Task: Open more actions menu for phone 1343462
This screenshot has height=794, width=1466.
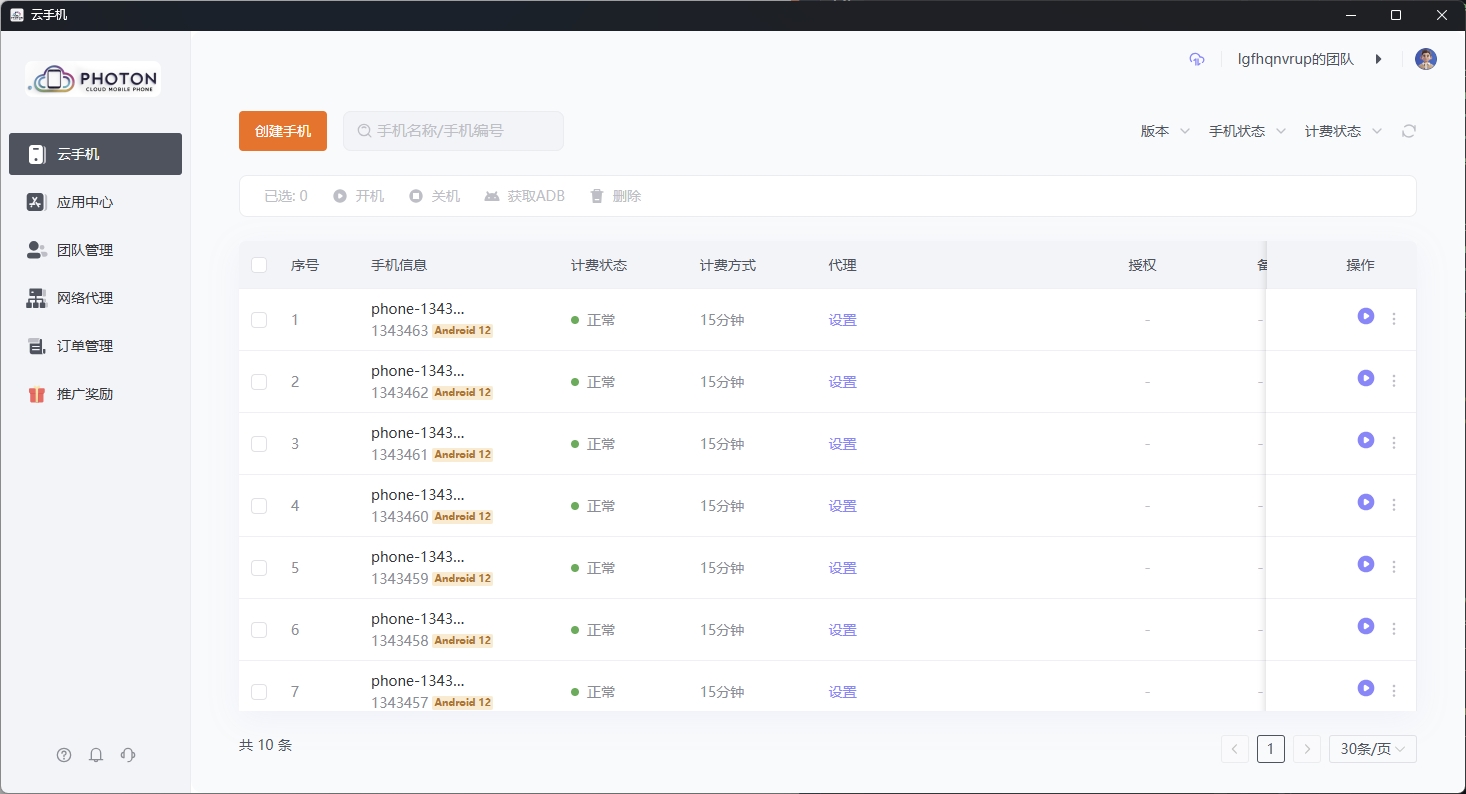Action: 1394,378
